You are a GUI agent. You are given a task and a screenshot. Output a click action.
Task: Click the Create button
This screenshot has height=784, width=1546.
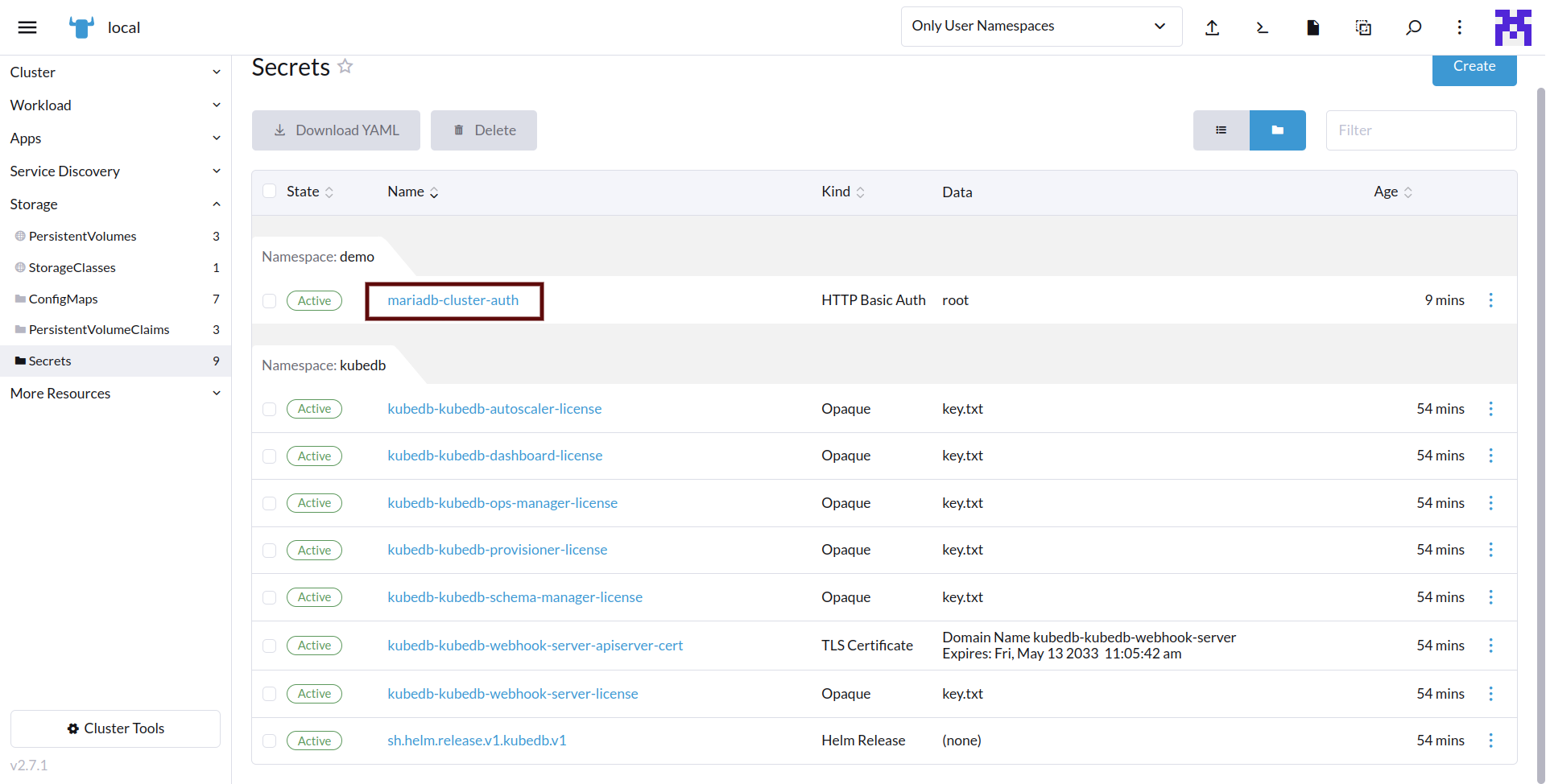1474,68
